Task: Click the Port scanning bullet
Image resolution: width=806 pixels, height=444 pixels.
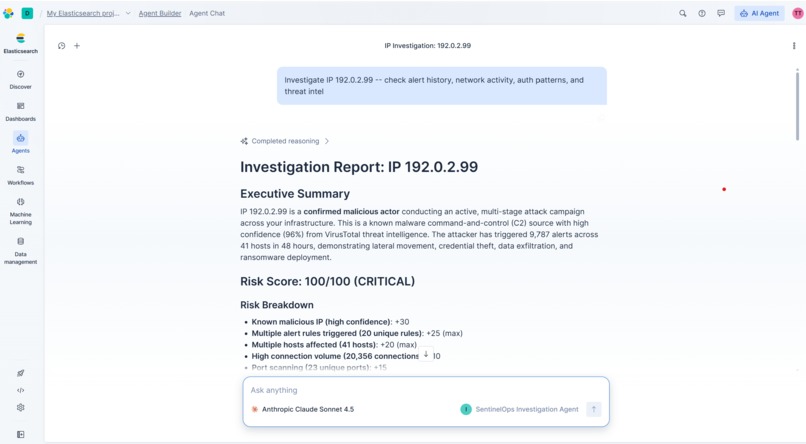Action: 319,367
